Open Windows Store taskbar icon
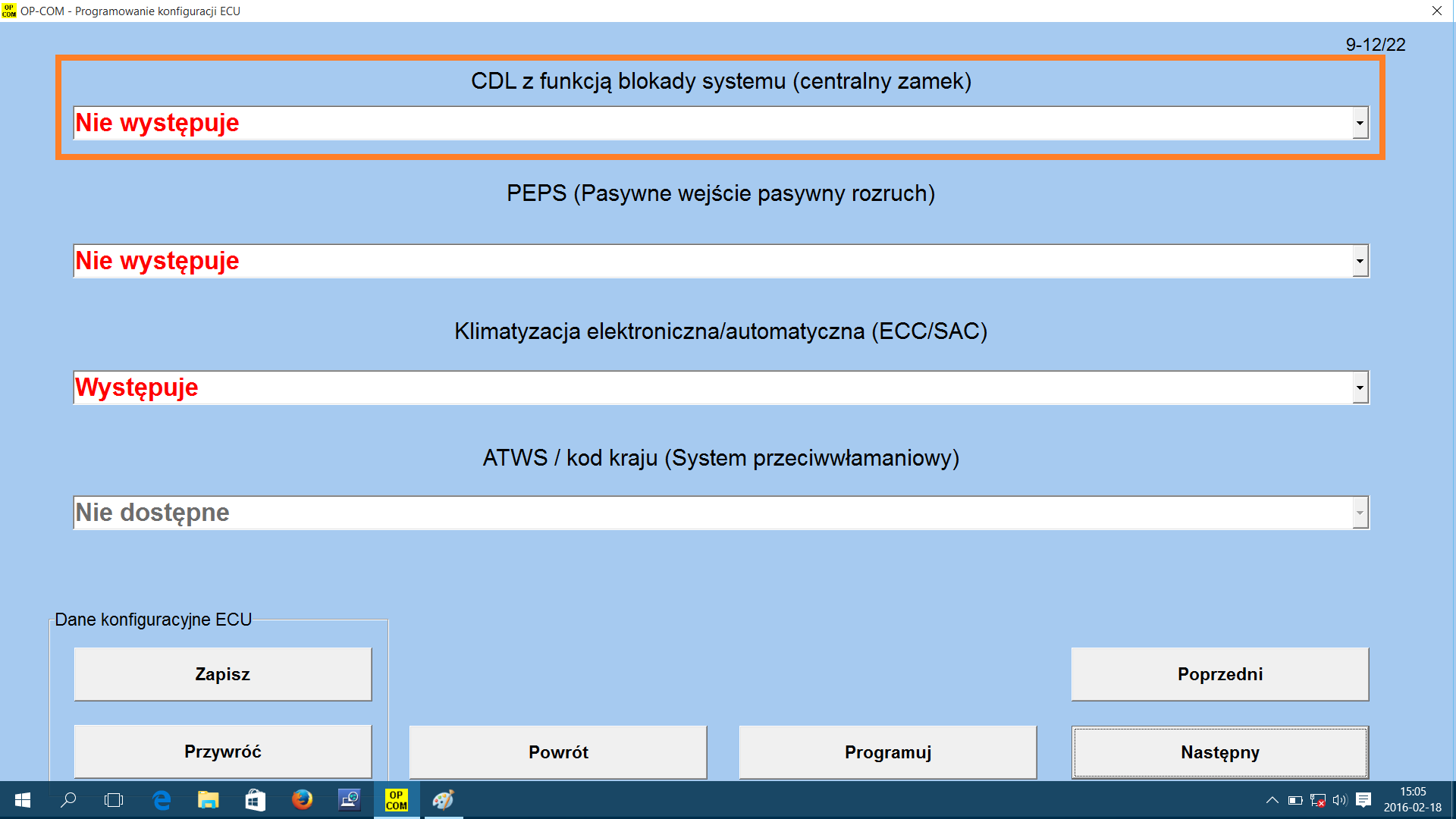Image resolution: width=1456 pixels, height=819 pixels. tap(255, 800)
